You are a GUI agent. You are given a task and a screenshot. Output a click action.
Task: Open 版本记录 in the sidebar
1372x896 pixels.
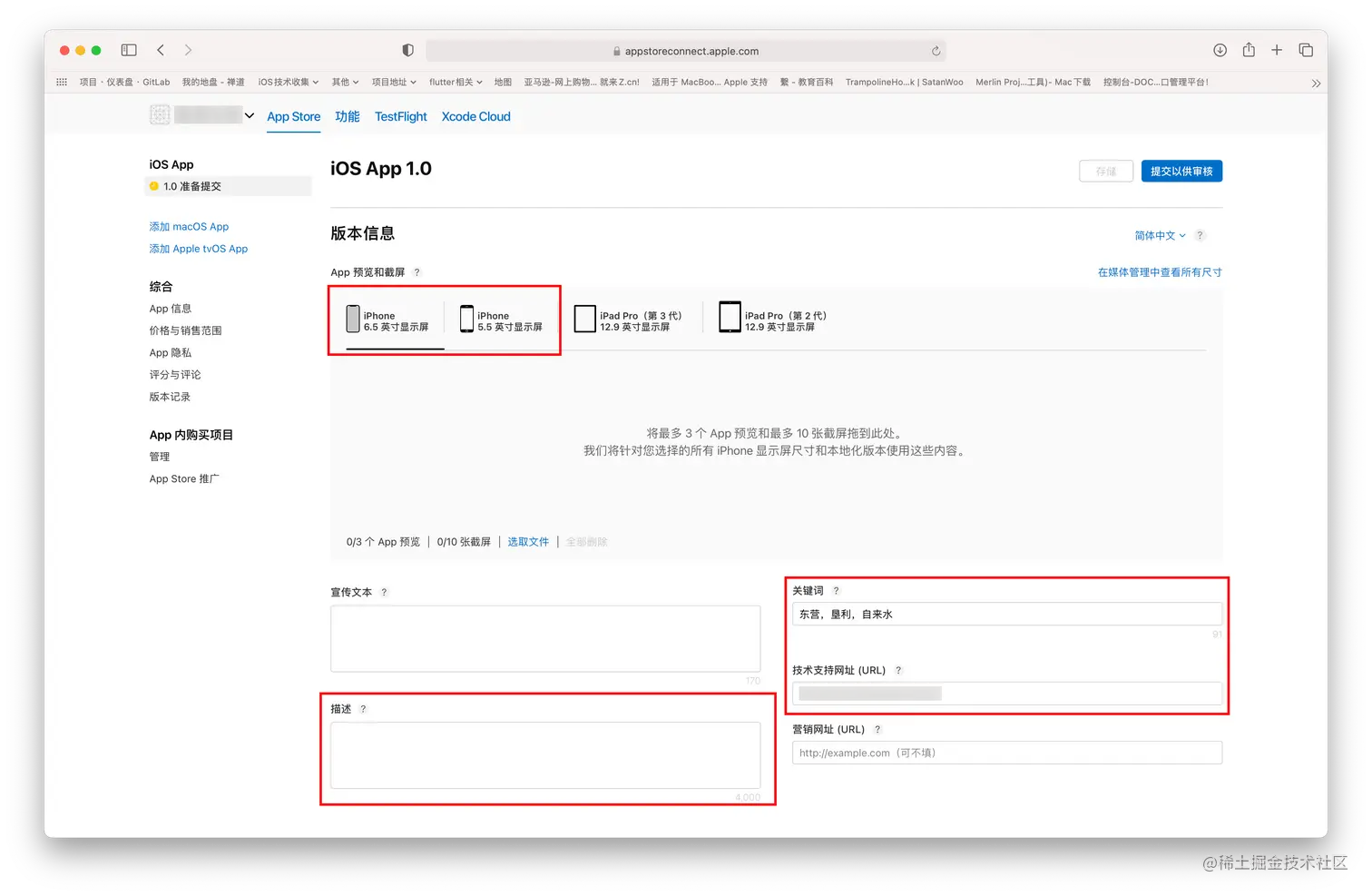pos(170,397)
